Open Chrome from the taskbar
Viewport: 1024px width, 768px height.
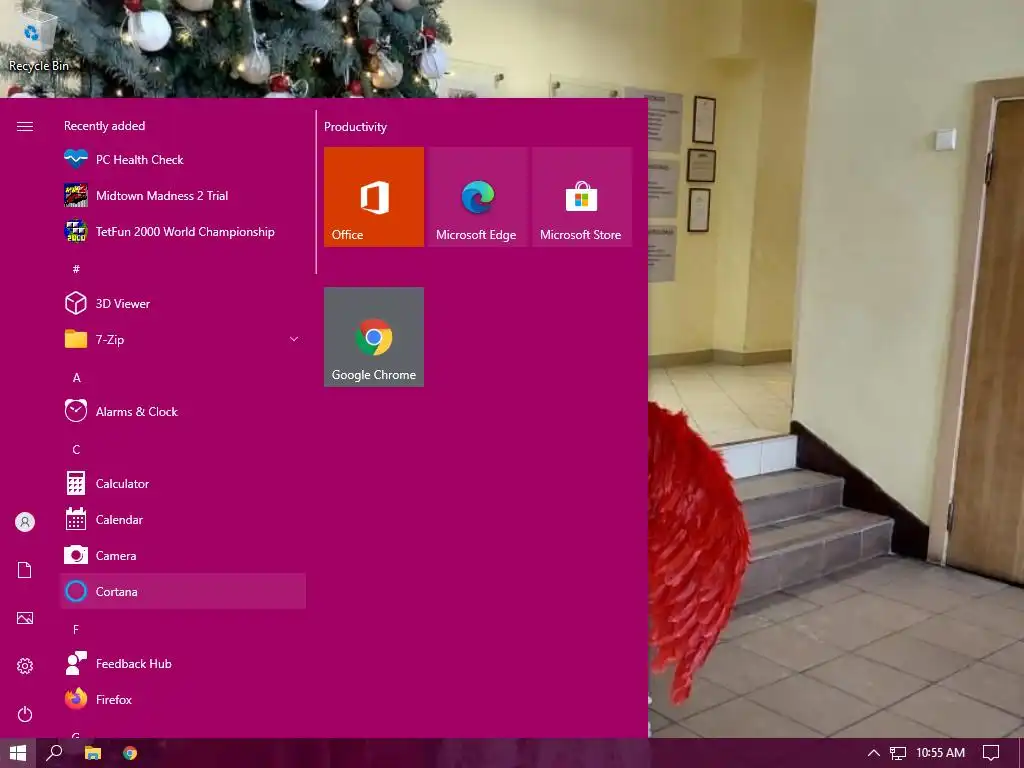pyautogui.click(x=130, y=753)
